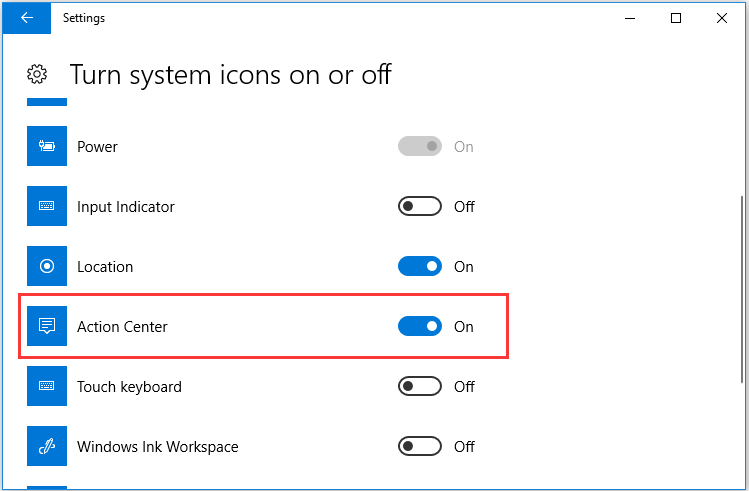Click the Location target icon tile

coord(47,266)
